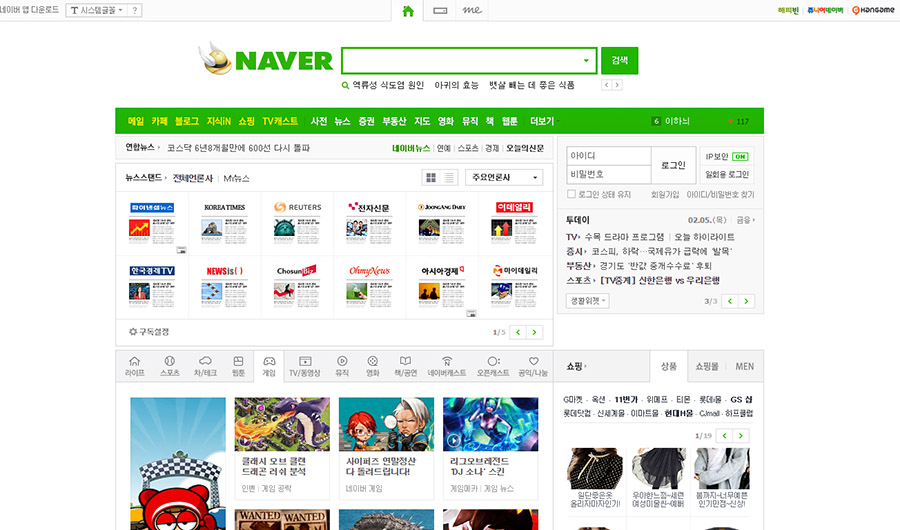The width and height of the screenshot is (900, 530).
Task: Select the 라이프 home icon tab
Action: pos(134,366)
